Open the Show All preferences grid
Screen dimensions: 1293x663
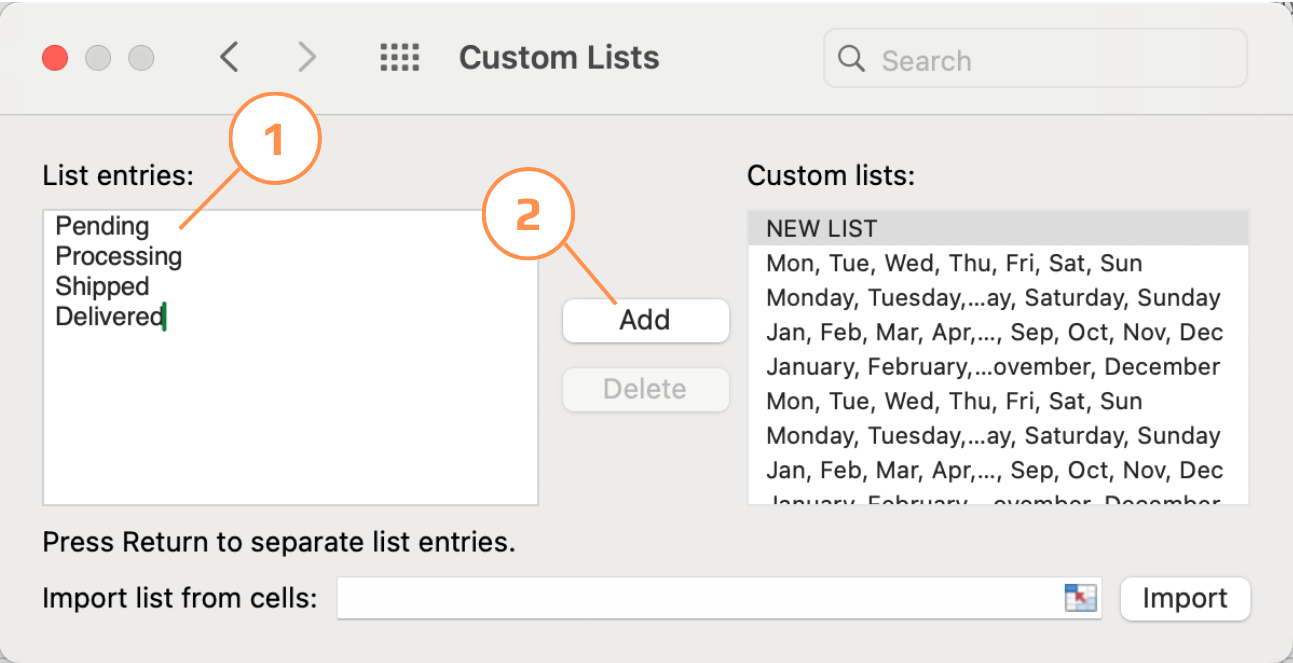pos(400,58)
